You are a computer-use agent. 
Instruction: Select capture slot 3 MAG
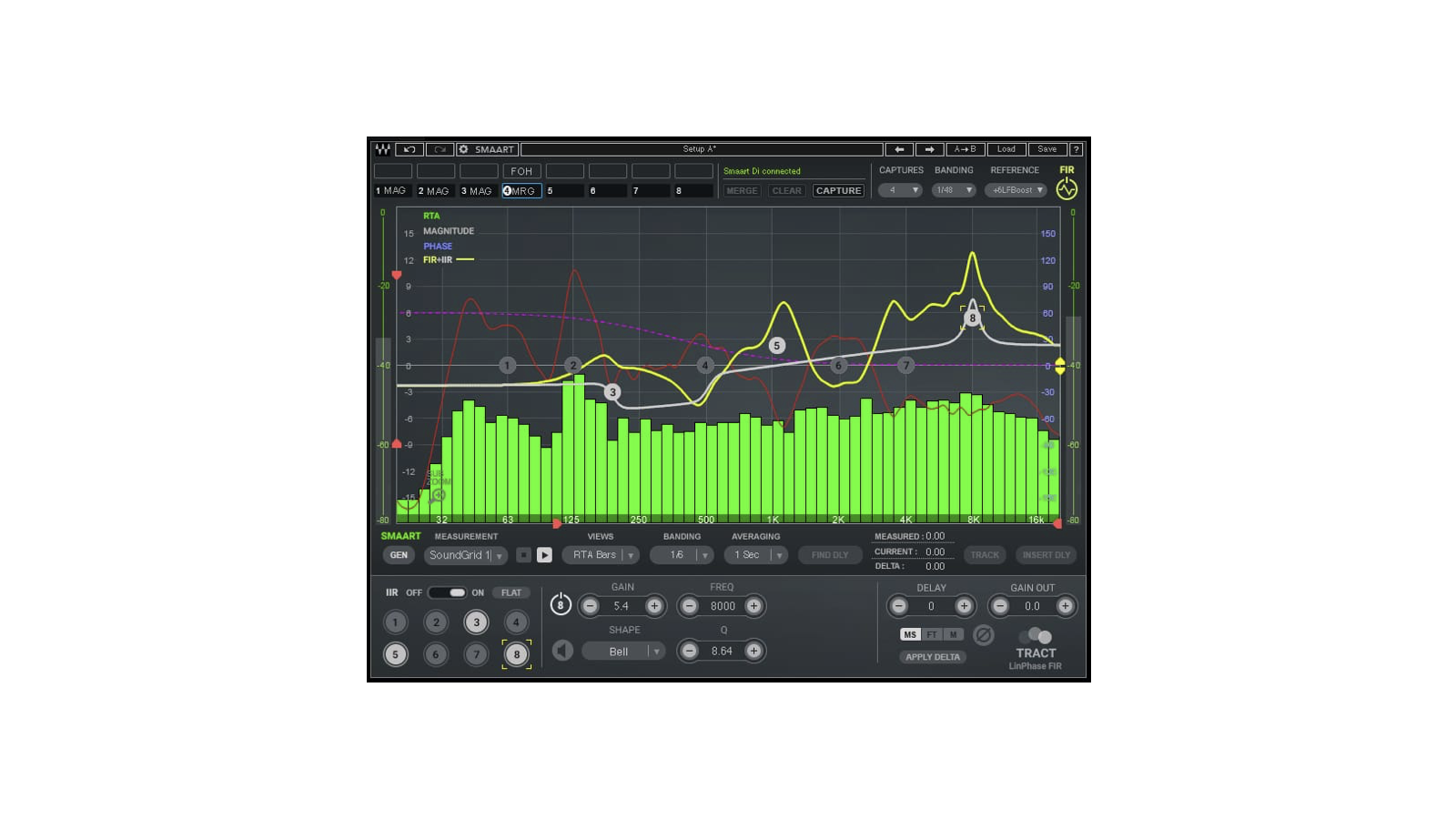[479, 191]
